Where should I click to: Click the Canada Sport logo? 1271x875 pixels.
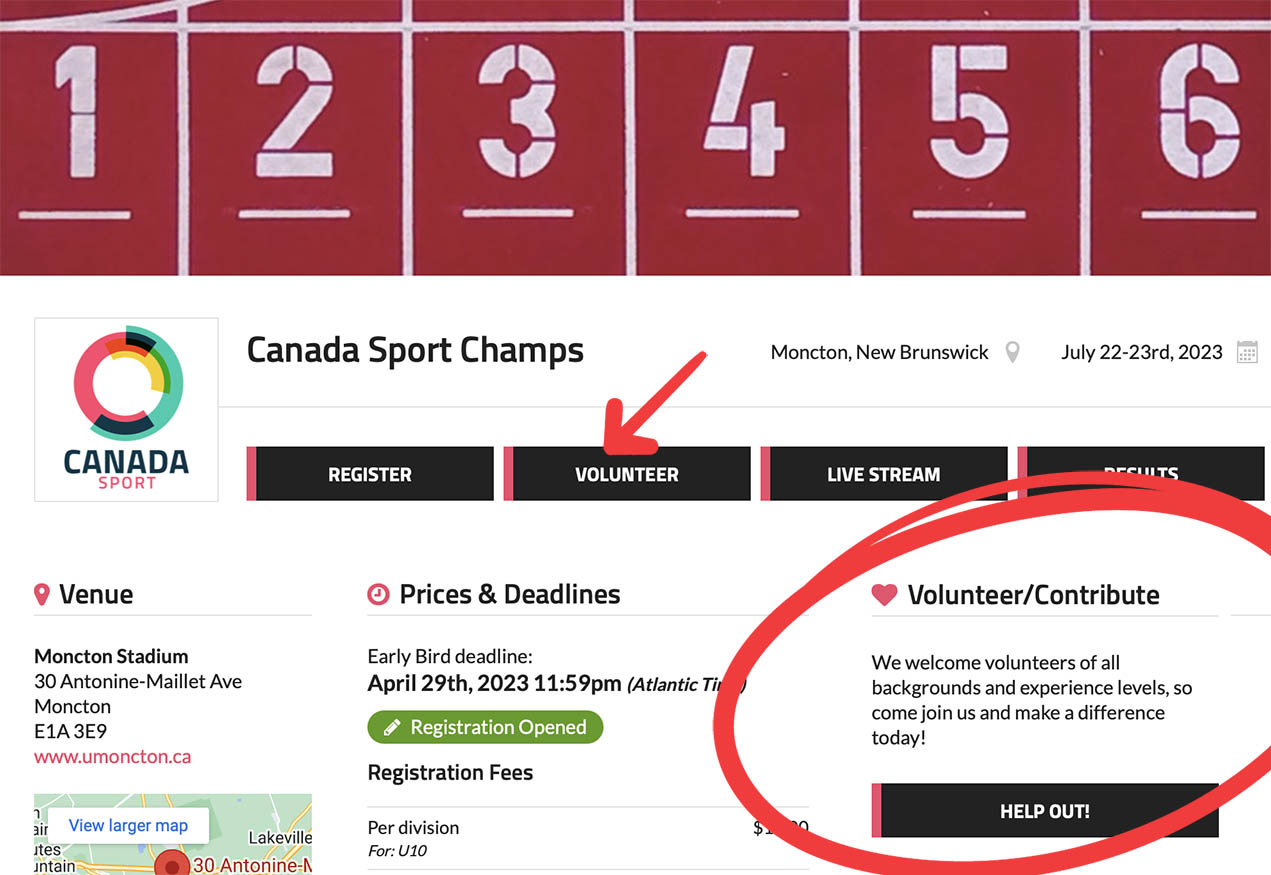coord(126,409)
